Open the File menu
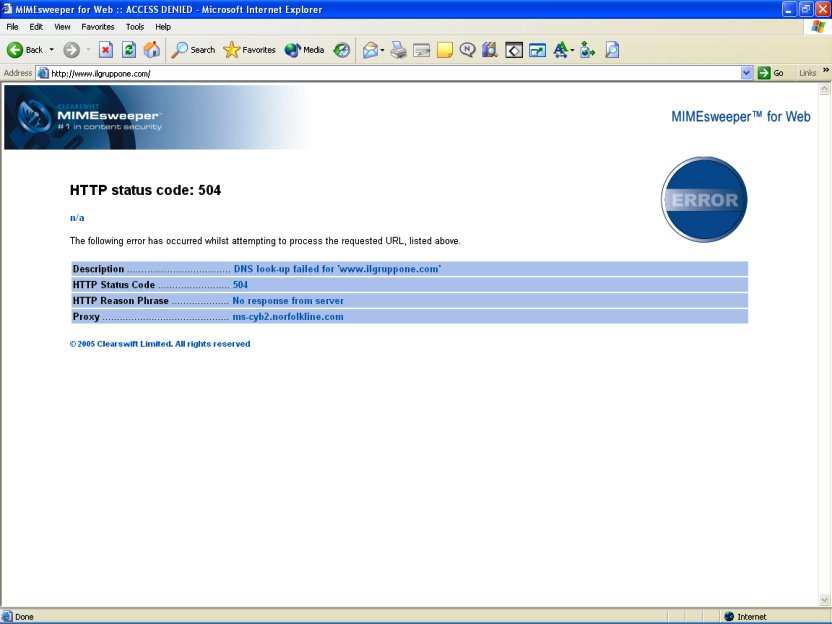Screen dimensions: 832x624 12,27
